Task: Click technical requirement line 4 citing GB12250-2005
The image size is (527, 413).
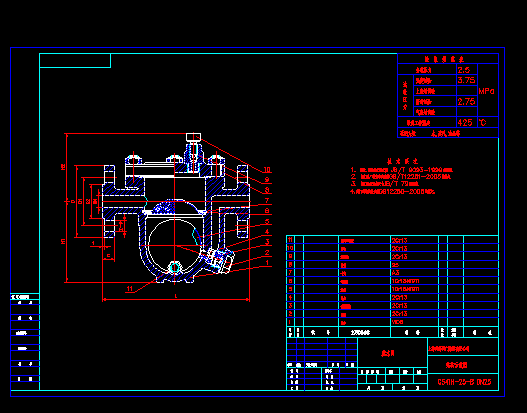Action: (393, 192)
